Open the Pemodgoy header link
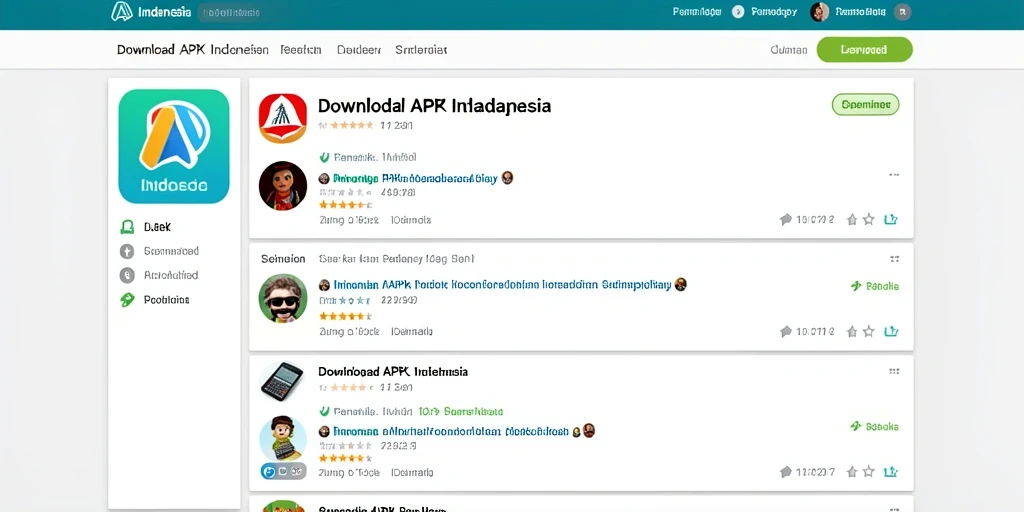 point(774,12)
